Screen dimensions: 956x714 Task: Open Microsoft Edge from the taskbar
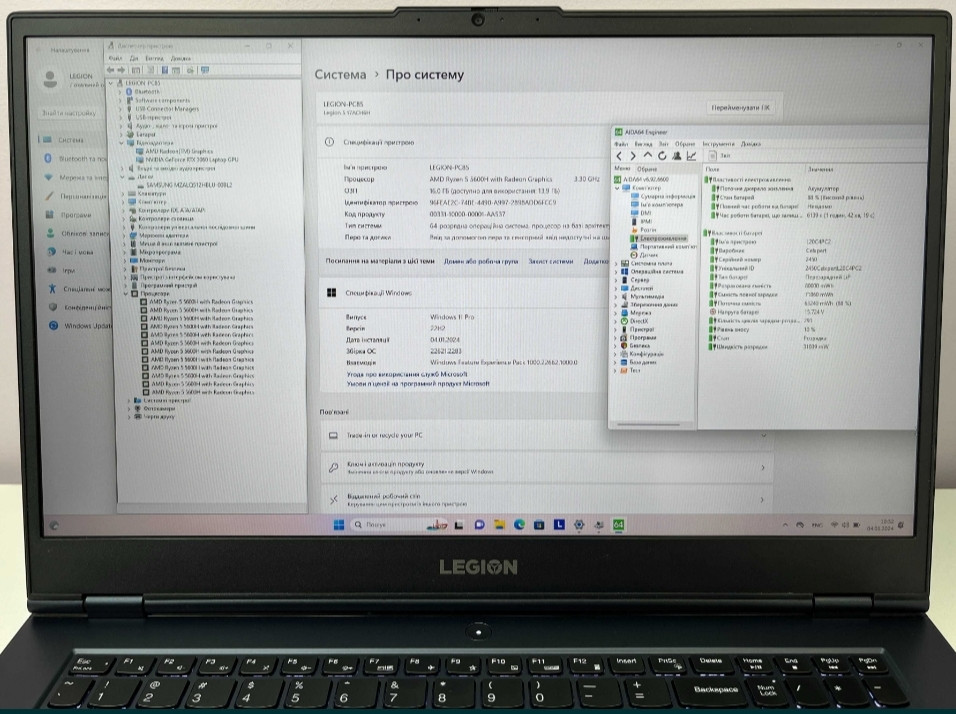[520, 525]
